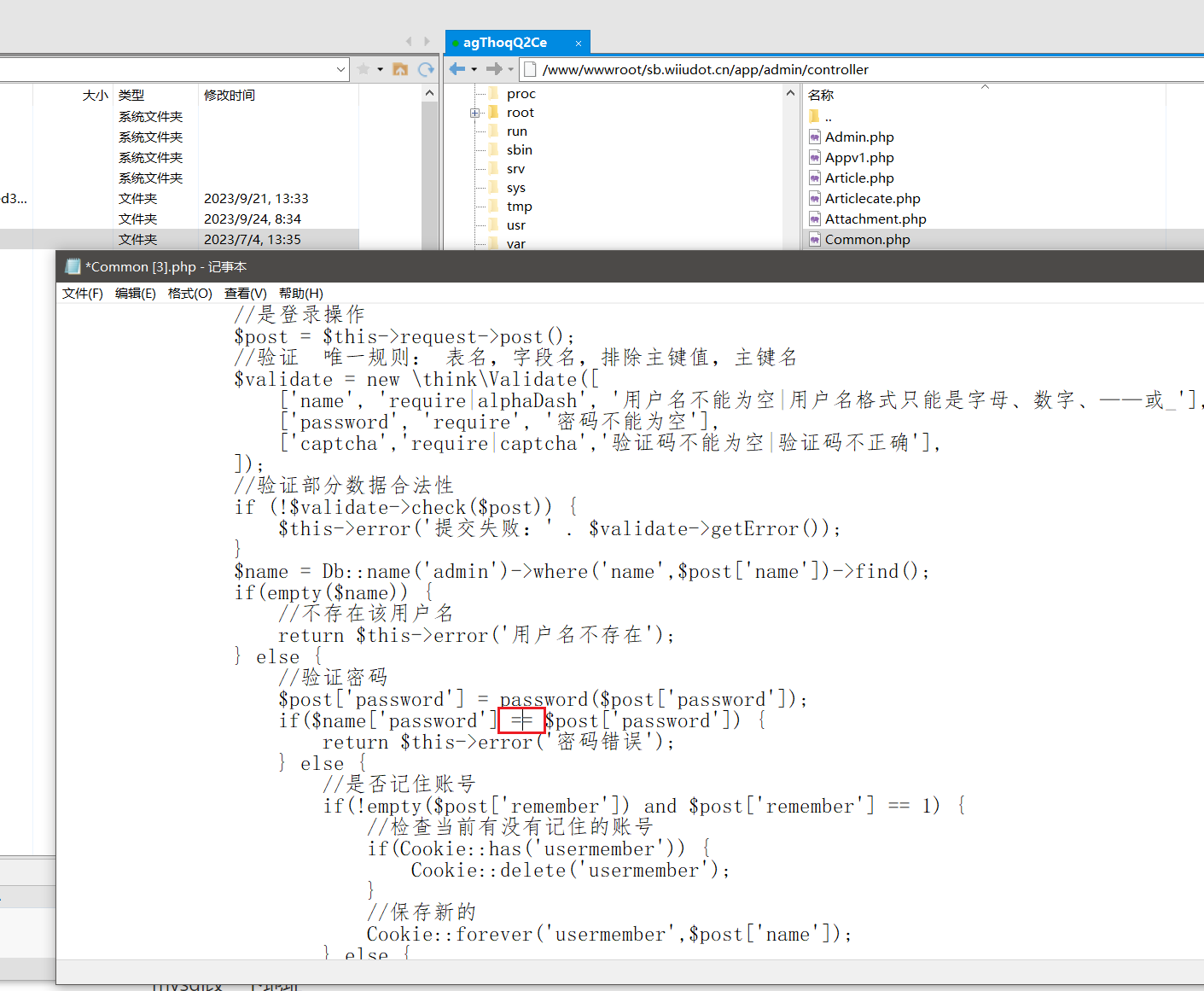Click 'Cookie::delete('usermember');' code line
This screenshot has height=991, width=1204.
[570, 871]
